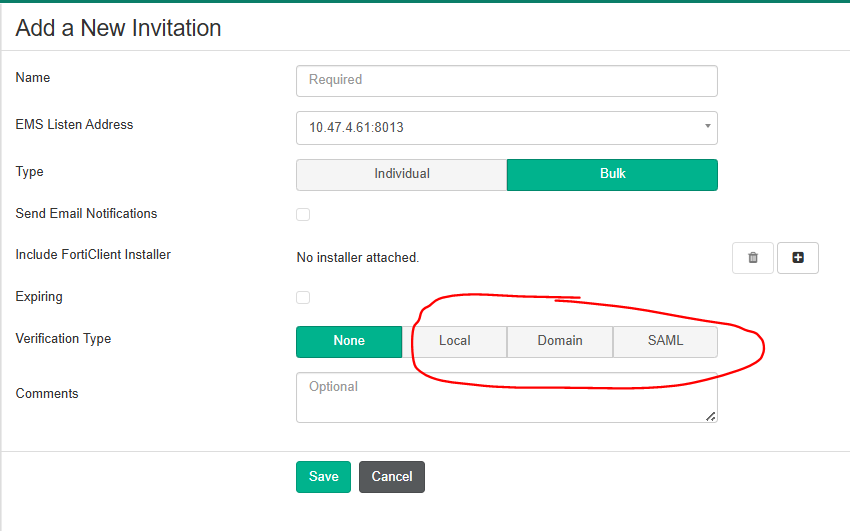Grab the Comments box resize handle
The height and width of the screenshot is (531, 850).
click(x=711, y=416)
